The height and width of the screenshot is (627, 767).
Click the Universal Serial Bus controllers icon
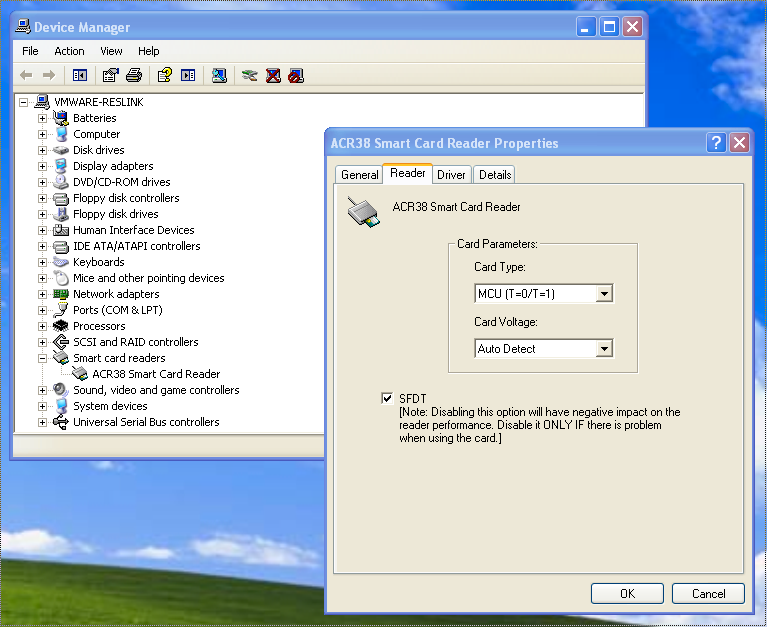point(61,422)
